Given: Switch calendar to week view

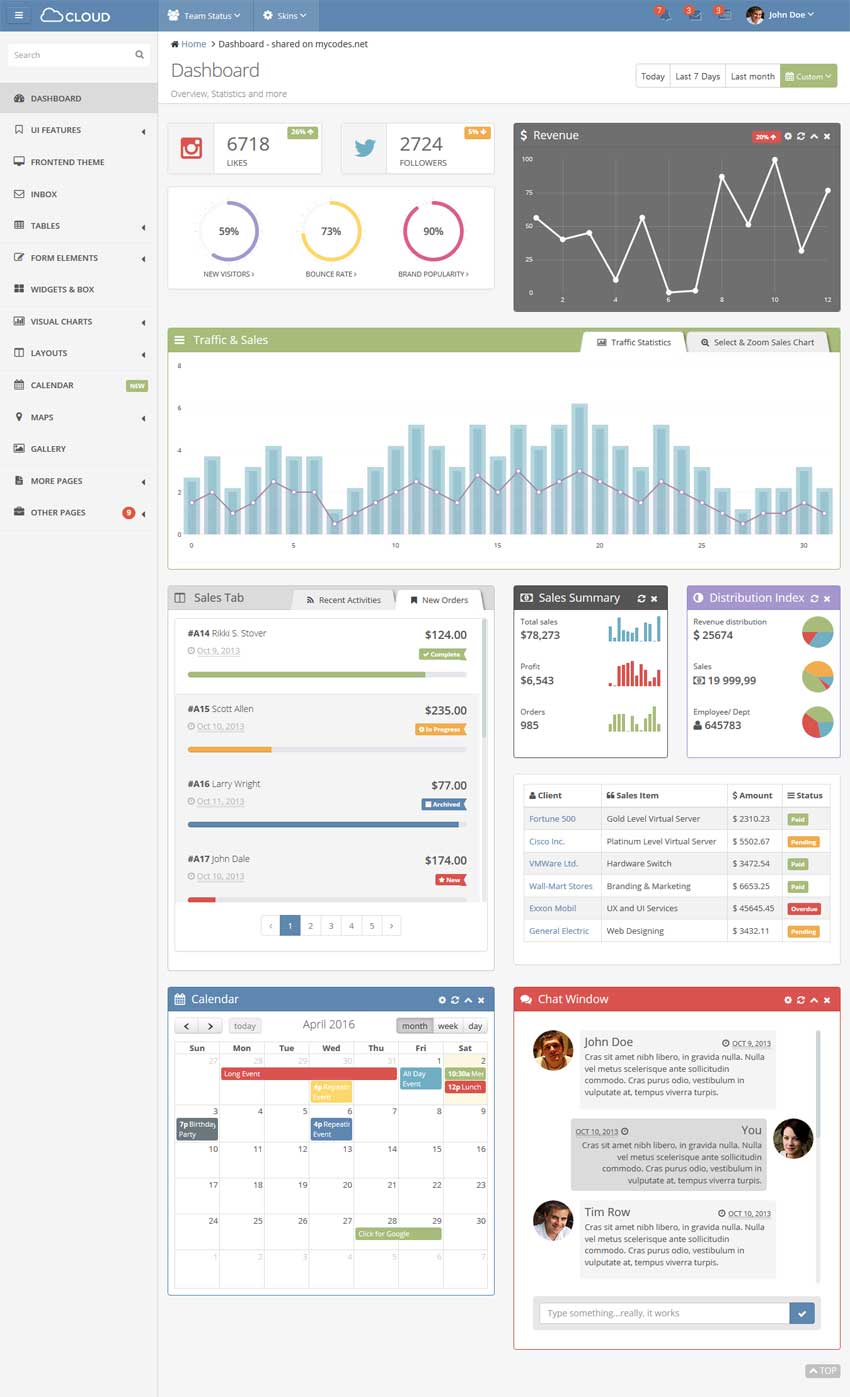Looking at the screenshot, I should click(x=448, y=1026).
